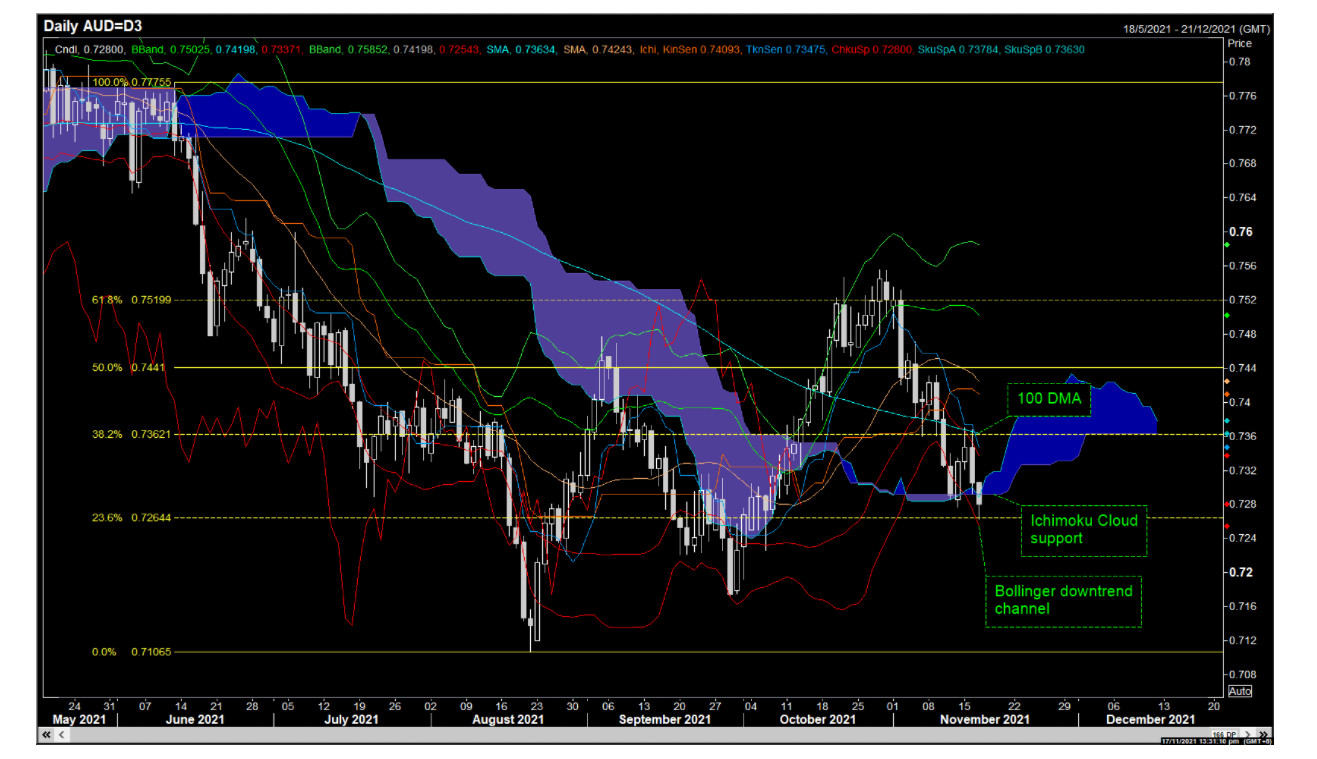This screenshot has width=1317, height=759.
Task: Click the 50.0% 0.7441 Fibonacci label
Action: coord(128,367)
